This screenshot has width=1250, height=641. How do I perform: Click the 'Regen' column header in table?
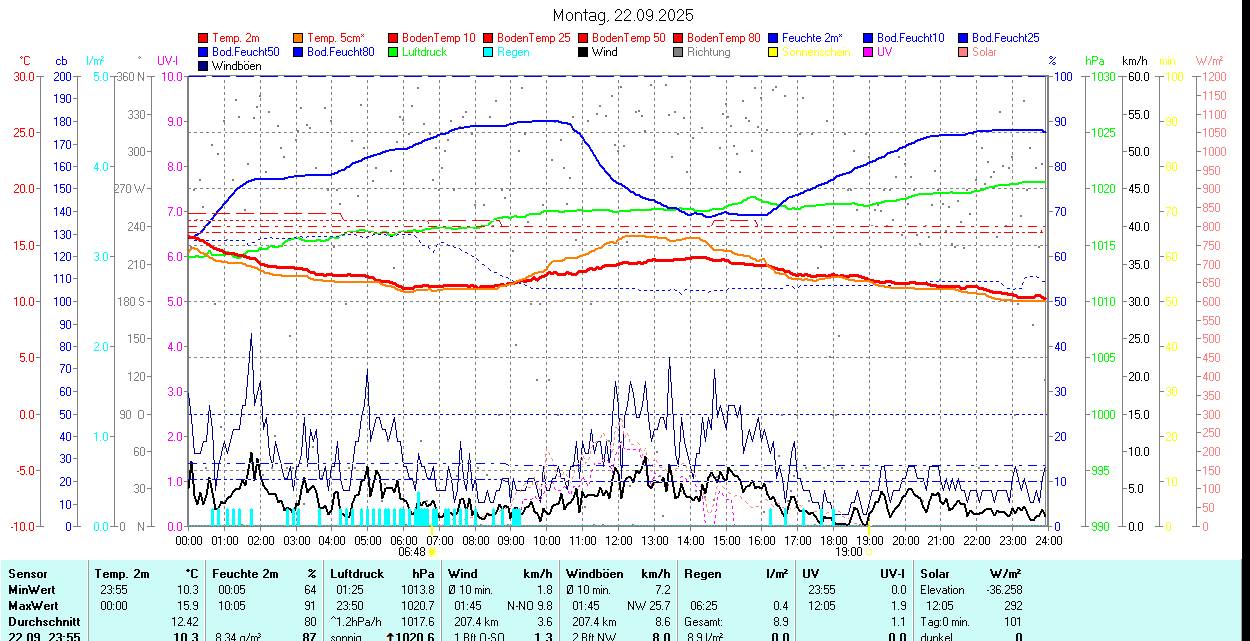701,574
